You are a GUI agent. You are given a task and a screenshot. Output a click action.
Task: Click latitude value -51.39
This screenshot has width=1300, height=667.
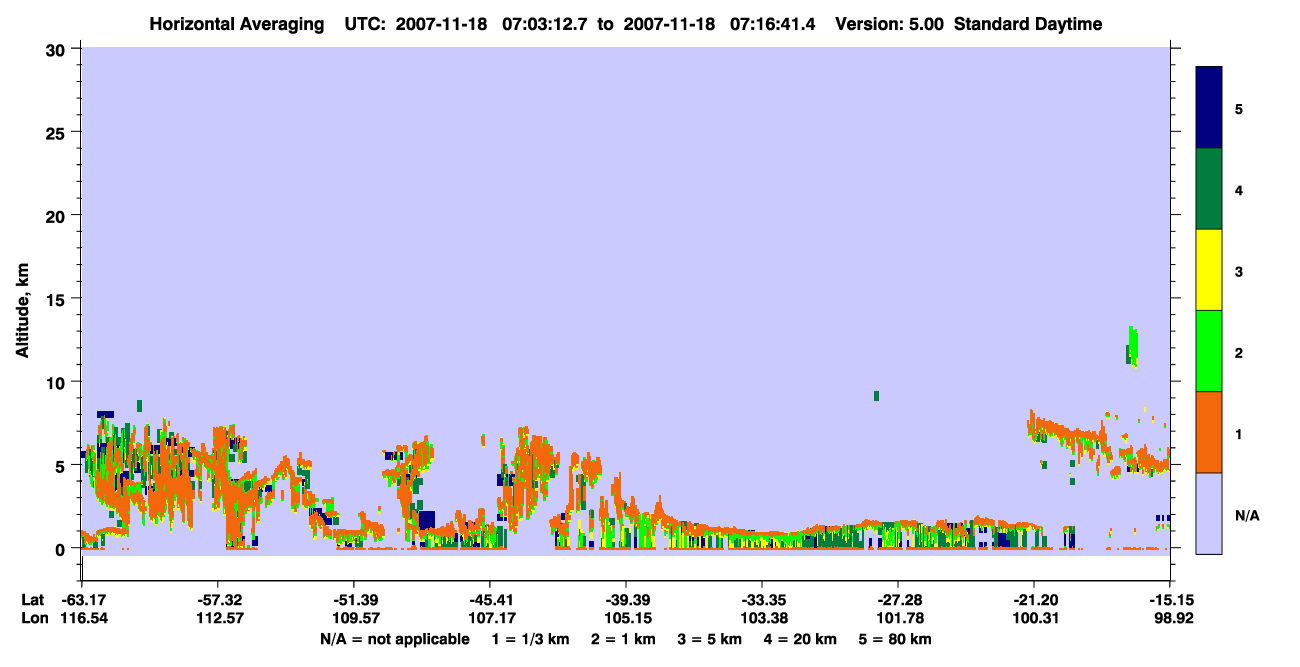[x=354, y=600]
